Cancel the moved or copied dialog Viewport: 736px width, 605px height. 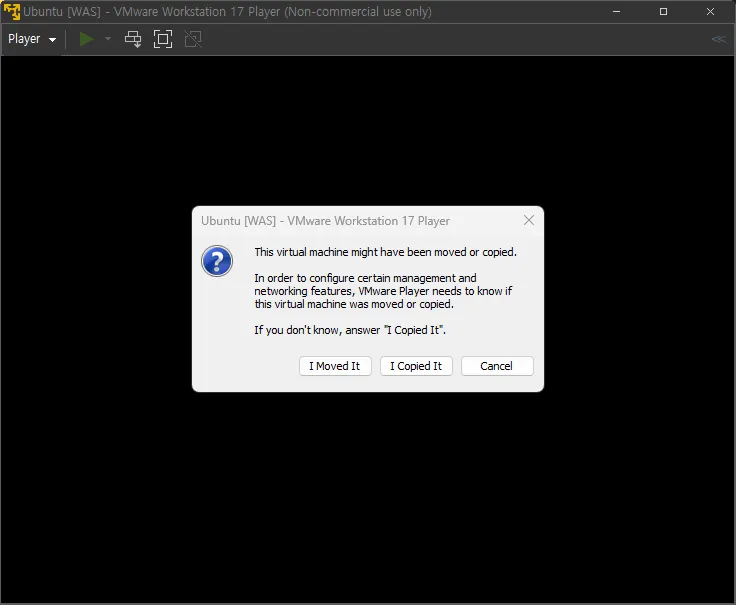pyautogui.click(x=497, y=366)
